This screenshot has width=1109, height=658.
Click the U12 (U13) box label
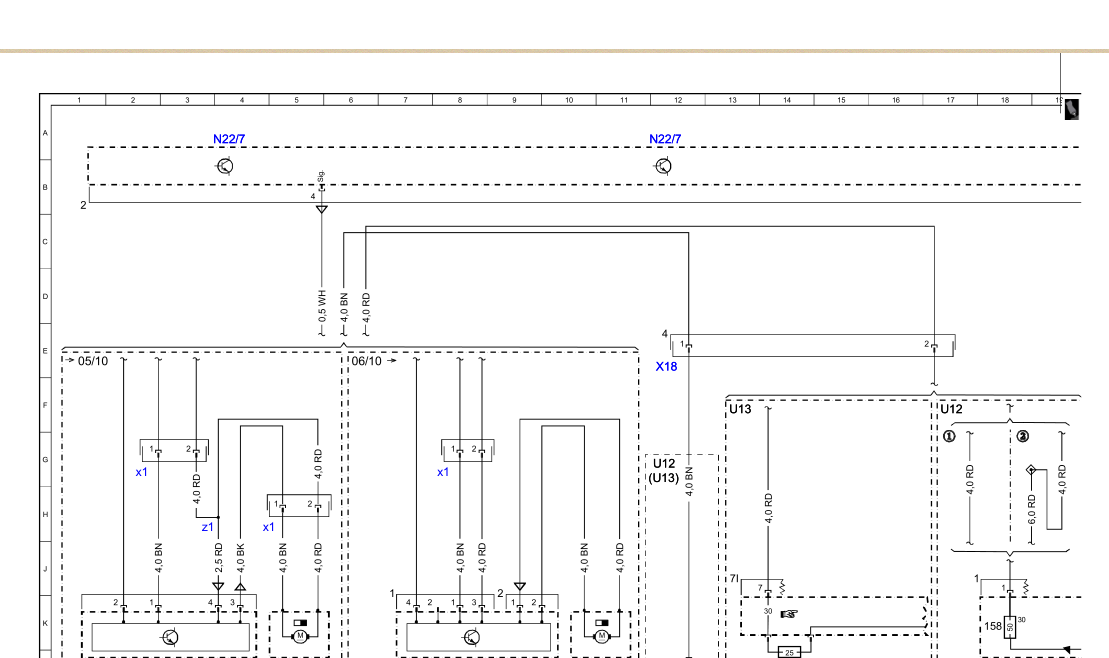coord(663,471)
